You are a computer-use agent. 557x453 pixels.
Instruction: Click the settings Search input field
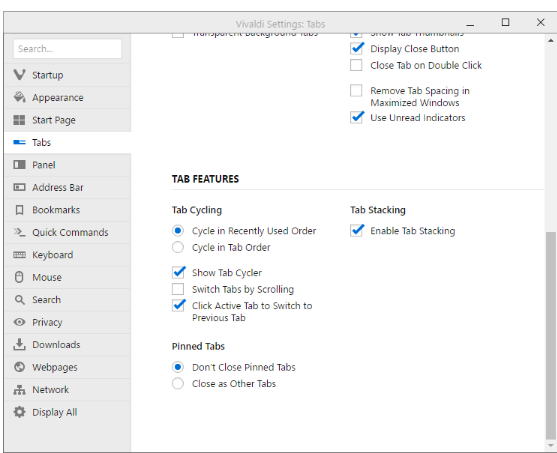[67, 48]
